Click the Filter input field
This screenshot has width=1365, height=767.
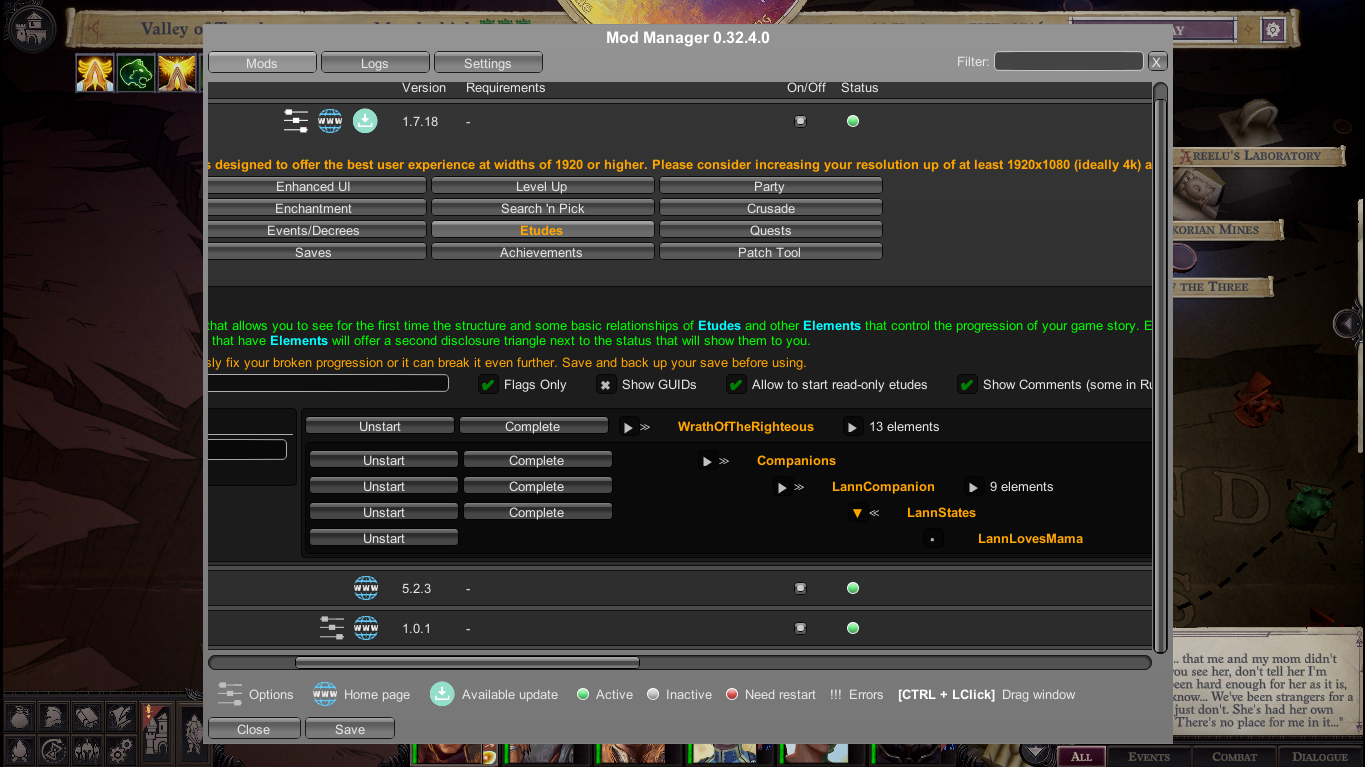[1068, 61]
